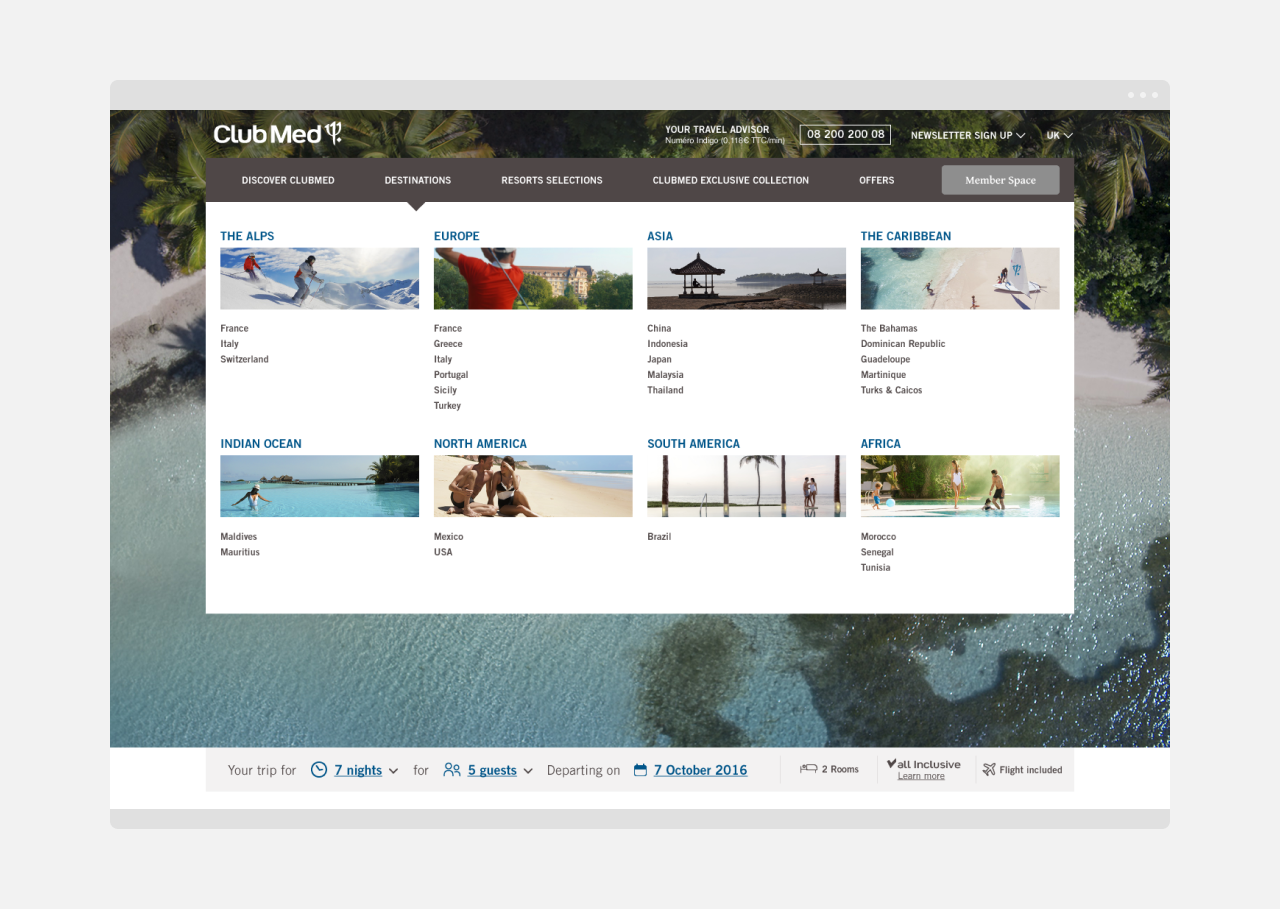The height and width of the screenshot is (909, 1280).
Task: Open the Resorts Selections menu
Action: click(552, 180)
